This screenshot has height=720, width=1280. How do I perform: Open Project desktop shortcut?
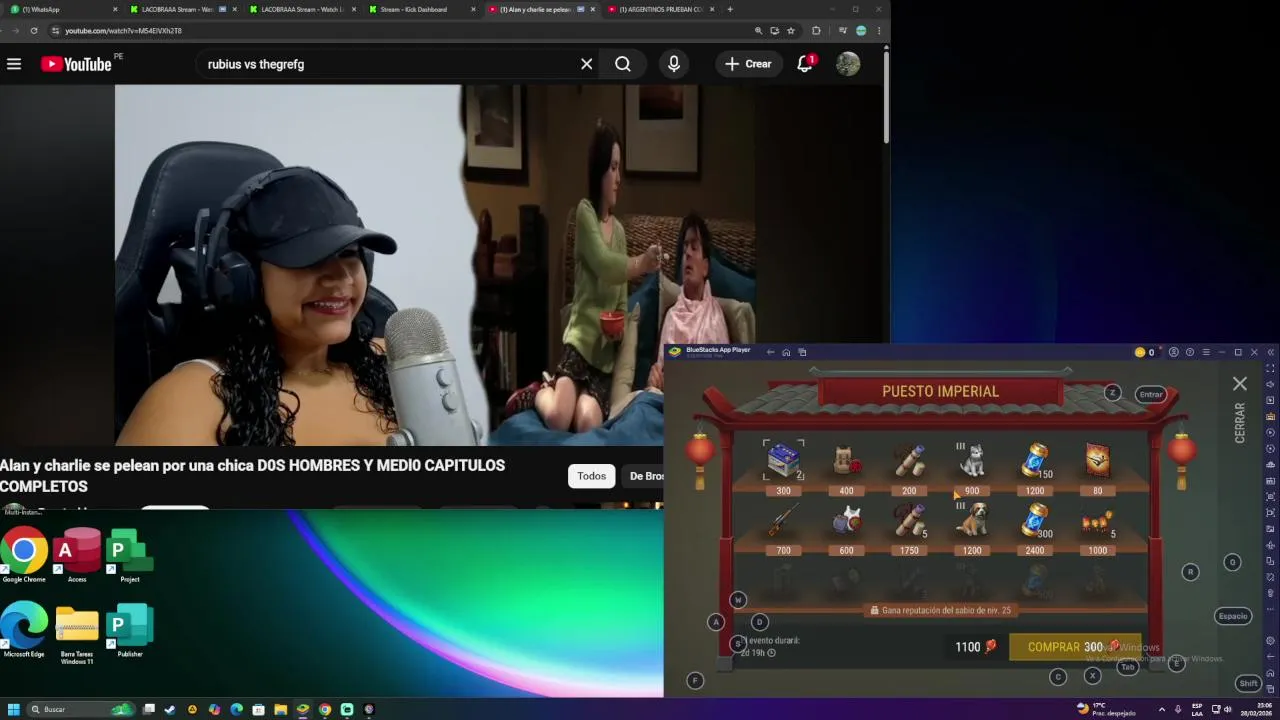point(130,556)
